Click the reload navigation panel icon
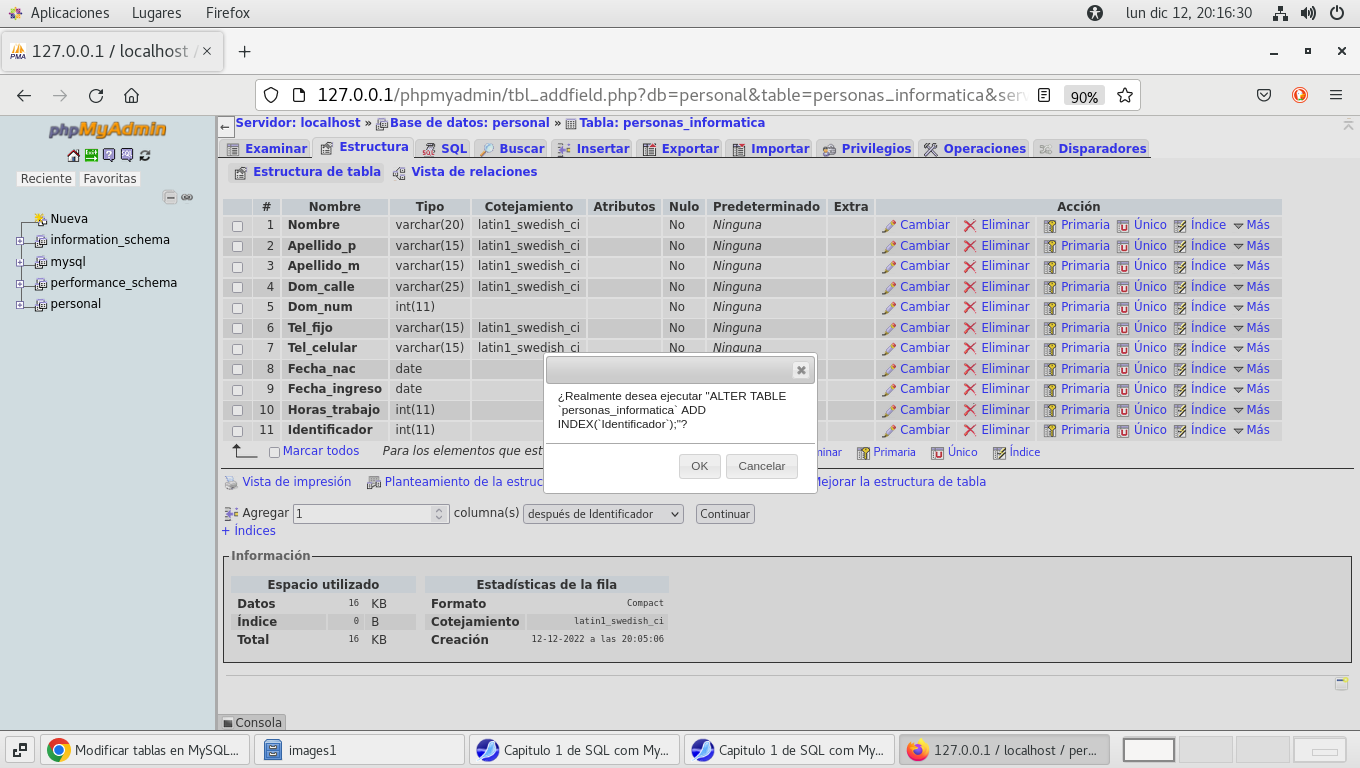The height and width of the screenshot is (768, 1360). point(145,155)
